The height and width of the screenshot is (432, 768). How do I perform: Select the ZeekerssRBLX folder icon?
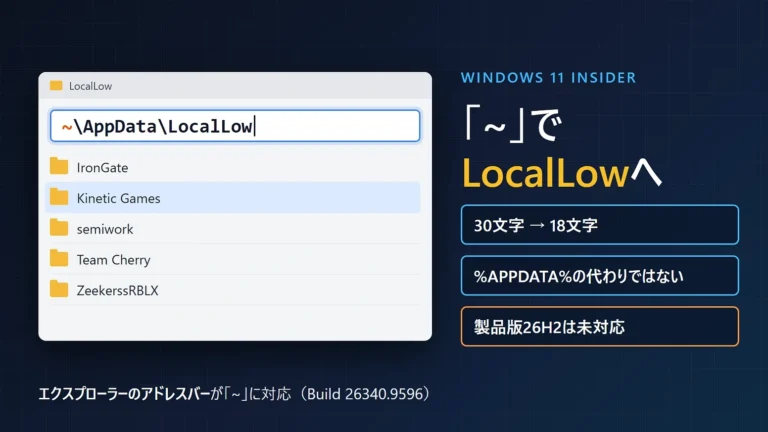coord(59,289)
